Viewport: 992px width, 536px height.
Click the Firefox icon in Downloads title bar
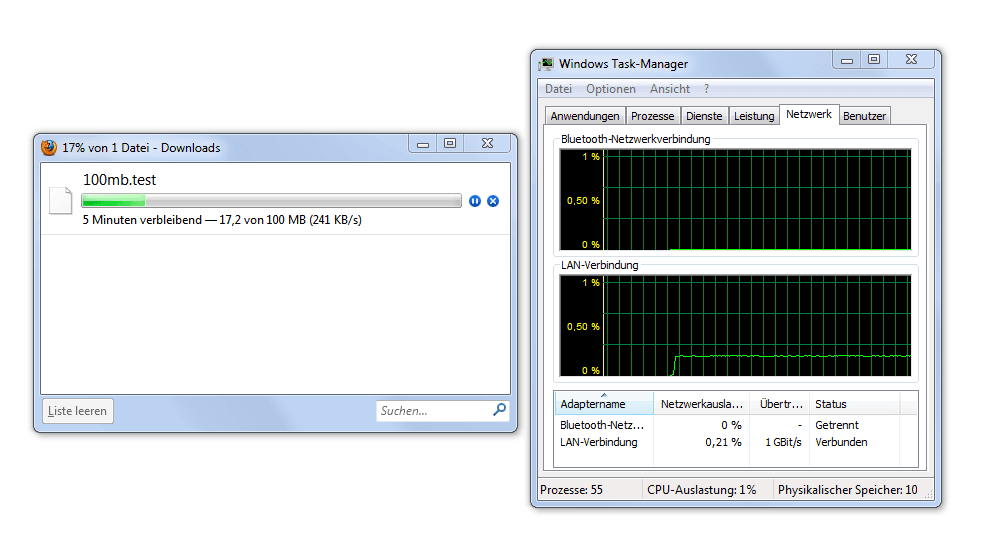49,147
